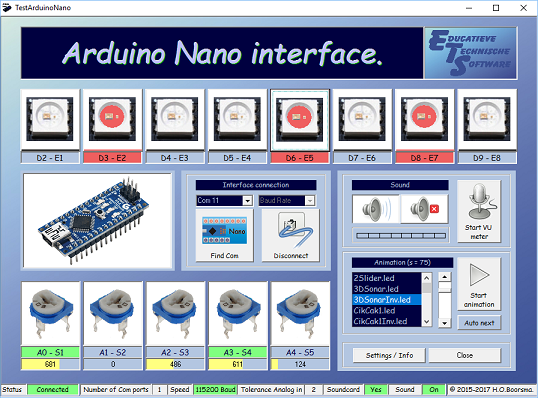Click the Sound On status field
This screenshot has width=538, height=398.
tap(434, 390)
